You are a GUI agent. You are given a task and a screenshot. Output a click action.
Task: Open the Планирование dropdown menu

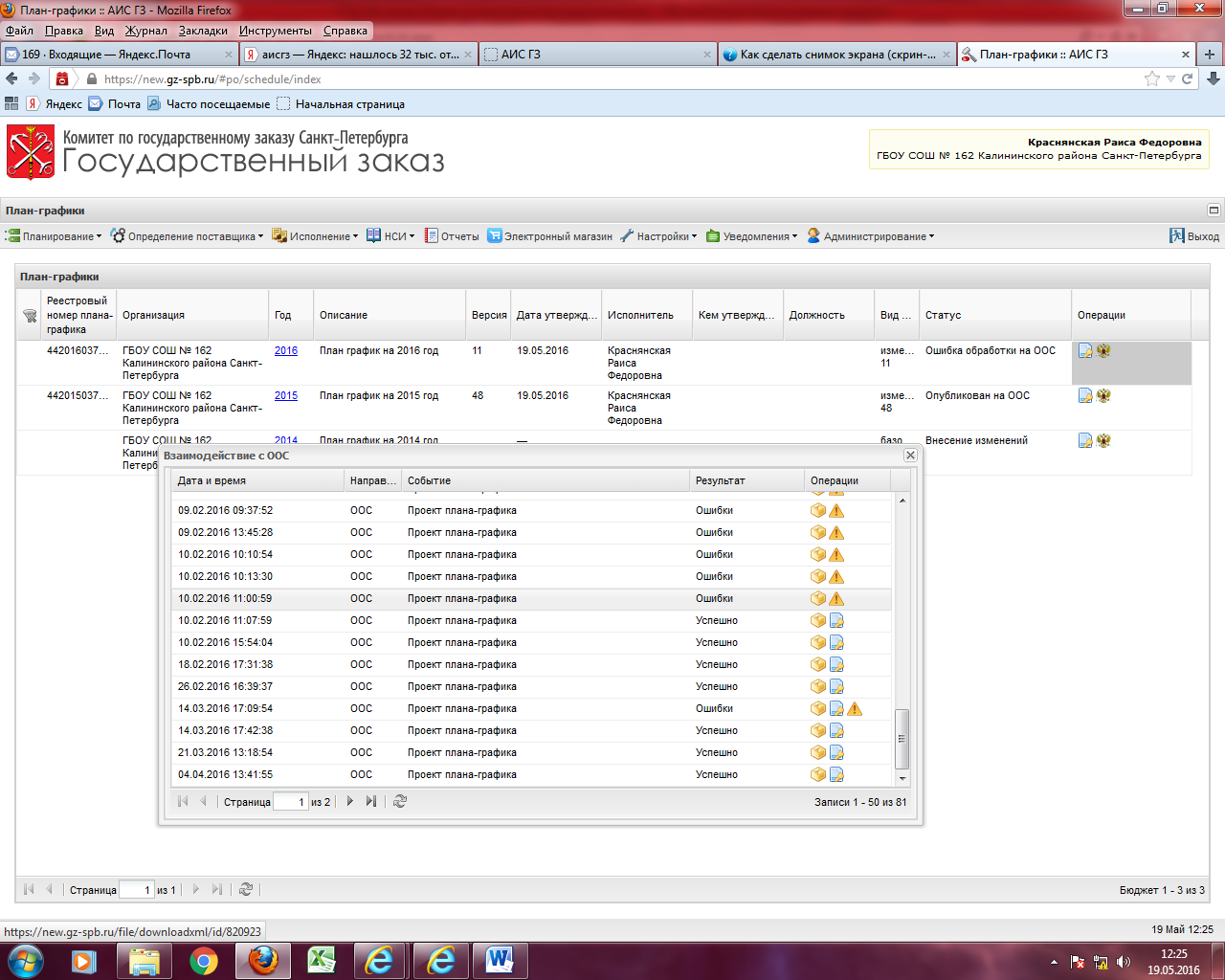pos(54,236)
